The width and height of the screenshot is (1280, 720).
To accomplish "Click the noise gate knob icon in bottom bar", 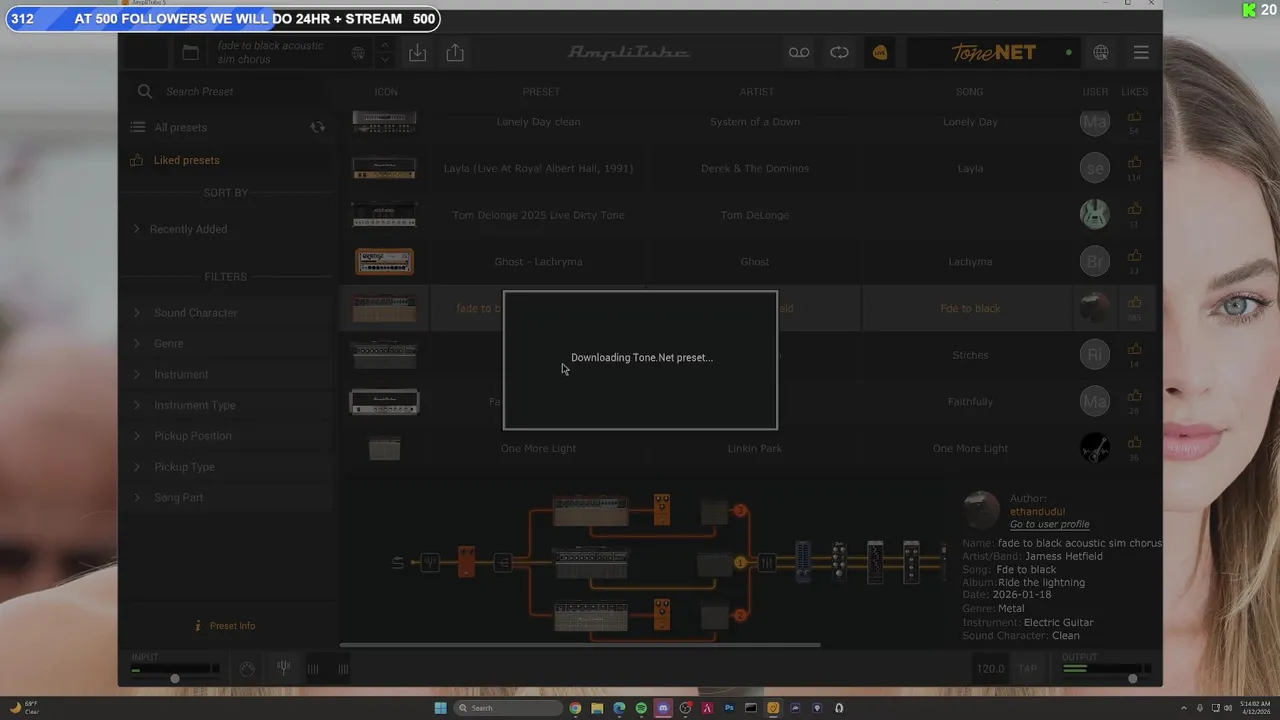I will click(x=247, y=668).
